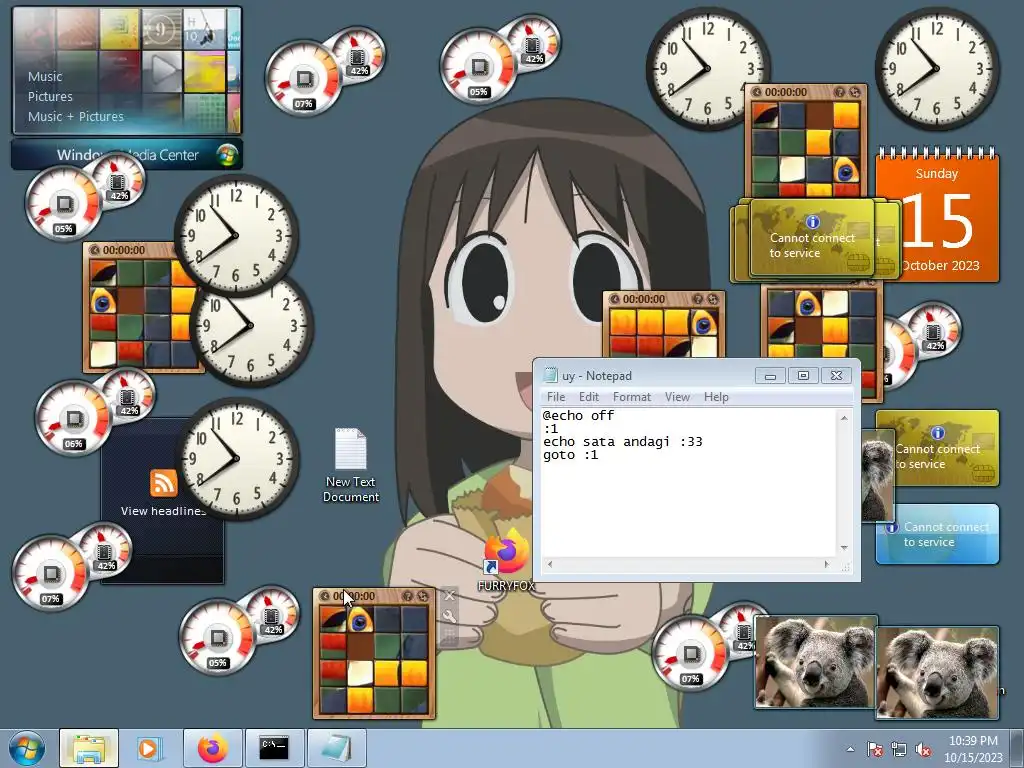
Task: Click koala picture partly behind Notepad window
Action: point(878,475)
